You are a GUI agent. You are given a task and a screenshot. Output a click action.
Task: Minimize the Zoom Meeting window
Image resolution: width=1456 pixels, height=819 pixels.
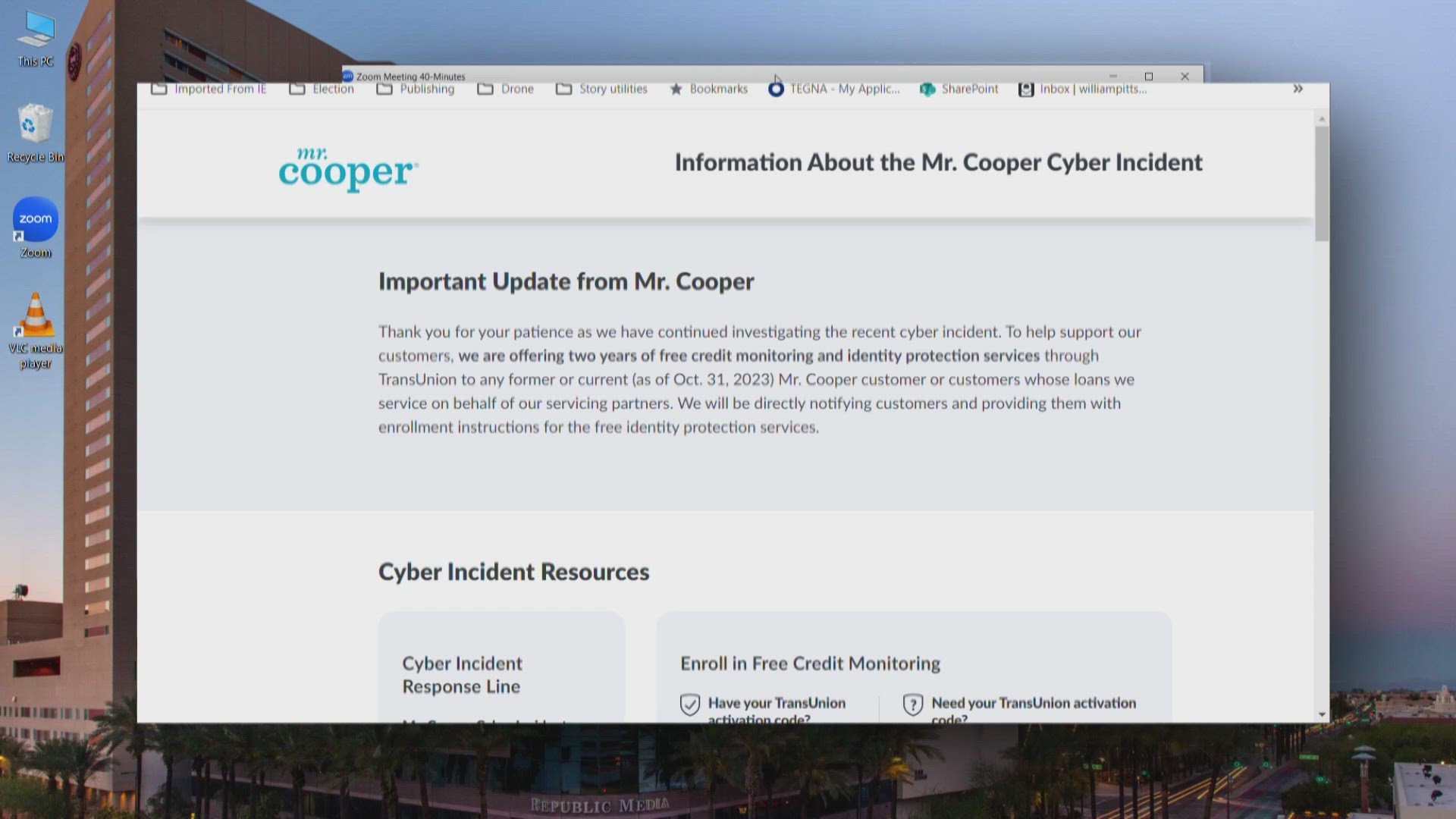(1112, 77)
